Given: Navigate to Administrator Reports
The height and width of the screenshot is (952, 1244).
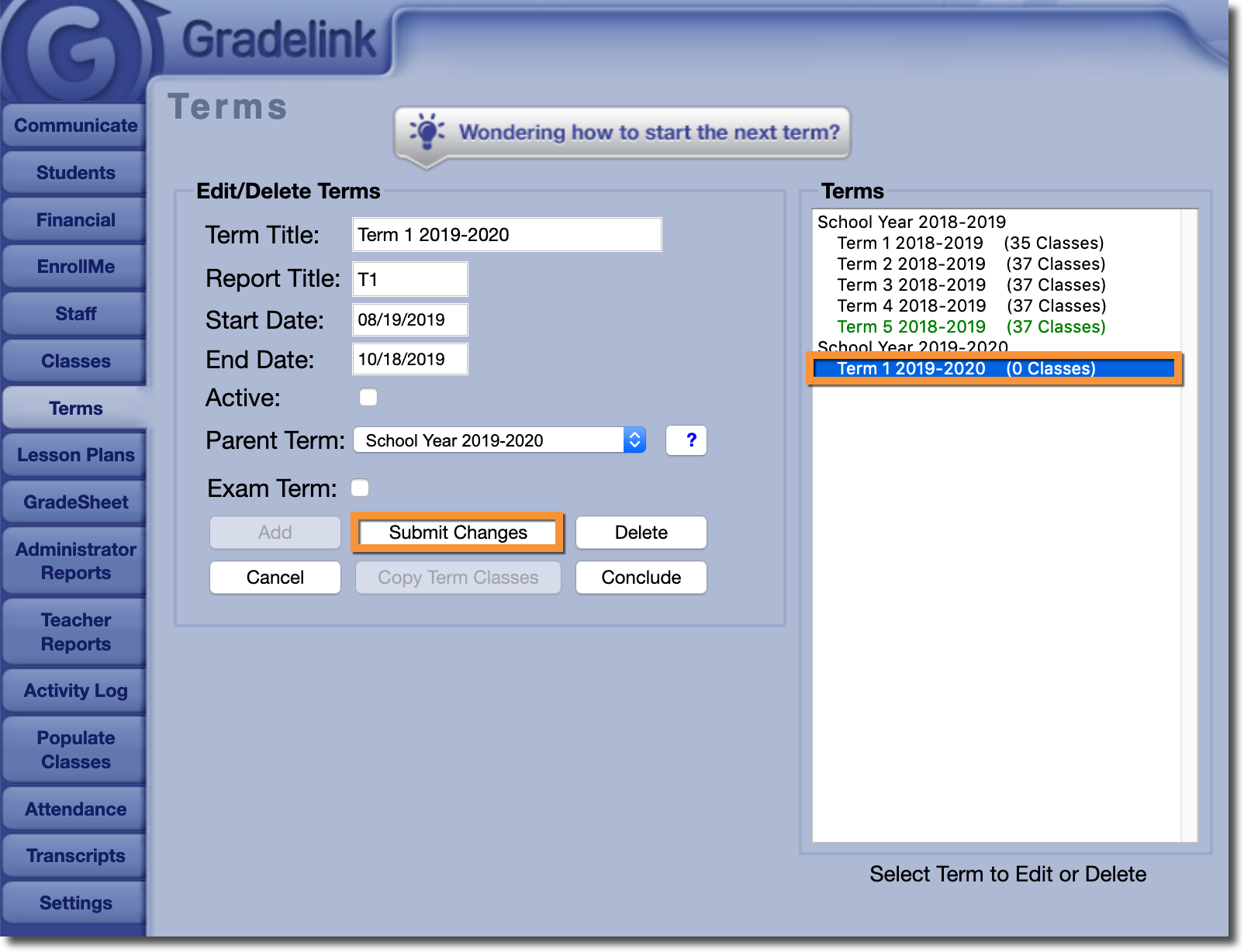Looking at the screenshot, I should pyautogui.click(x=75, y=561).
